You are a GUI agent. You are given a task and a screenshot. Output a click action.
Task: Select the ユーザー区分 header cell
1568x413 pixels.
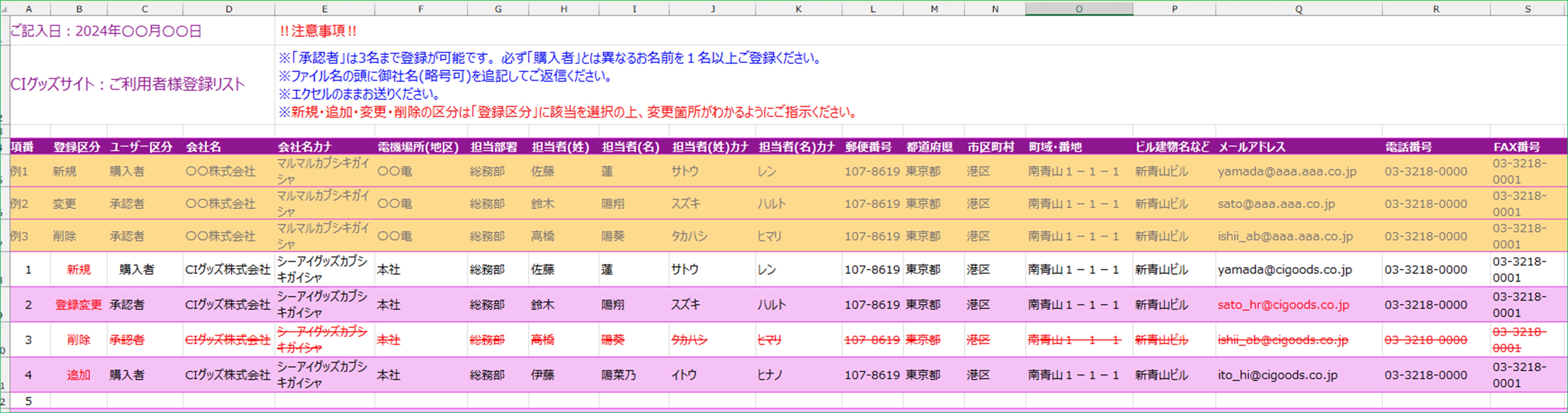(x=141, y=147)
